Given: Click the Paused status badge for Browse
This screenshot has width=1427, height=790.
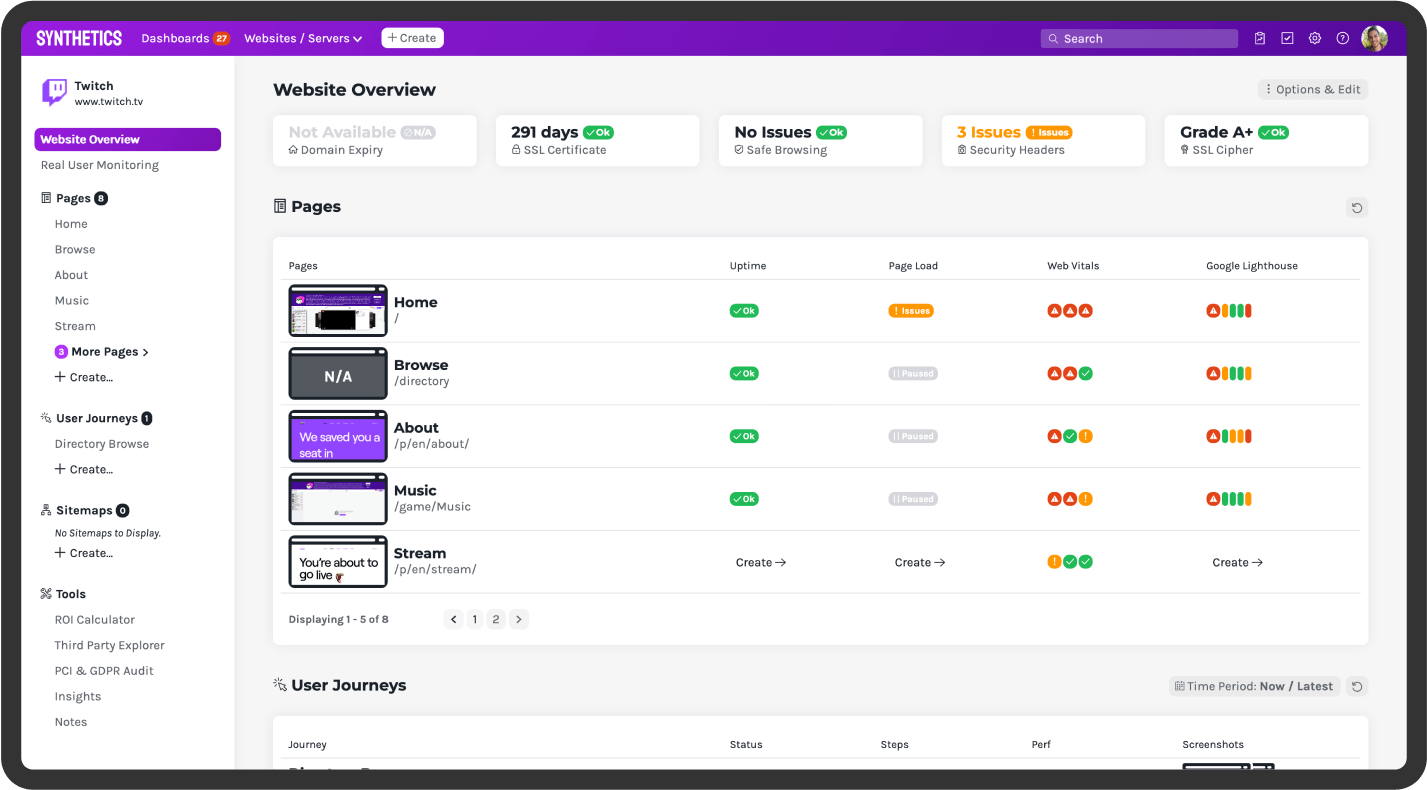Looking at the screenshot, I should (x=913, y=373).
